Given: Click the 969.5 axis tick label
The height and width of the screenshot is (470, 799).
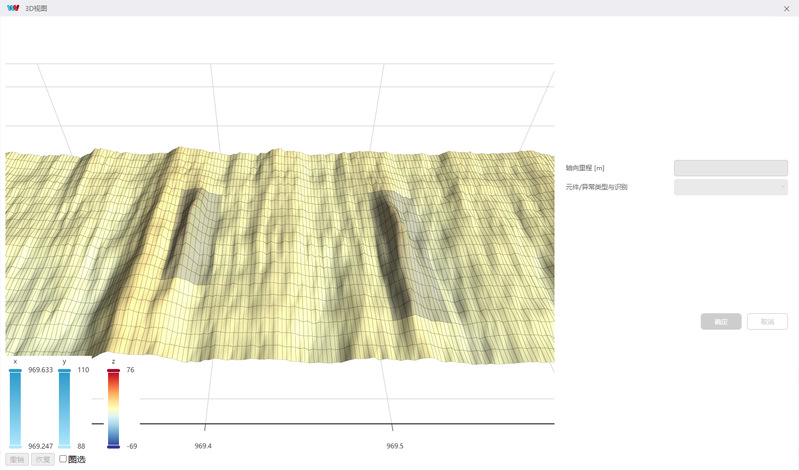Looking at the screenshot, I should pyautogui.click(x=395, y=446).
